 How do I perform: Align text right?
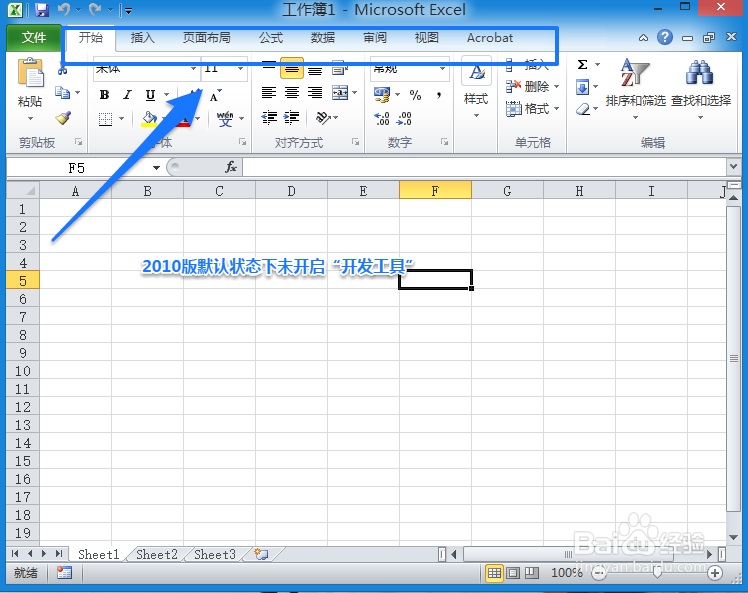pos(315,93)
